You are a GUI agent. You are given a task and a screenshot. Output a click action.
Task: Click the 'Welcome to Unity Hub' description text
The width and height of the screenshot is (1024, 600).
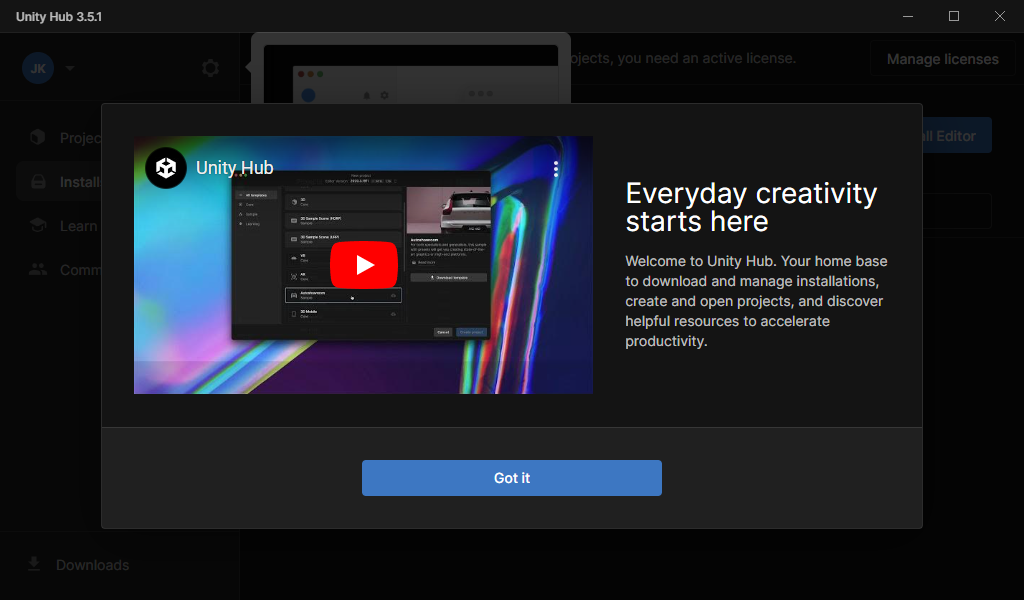(x=756, y=301)
